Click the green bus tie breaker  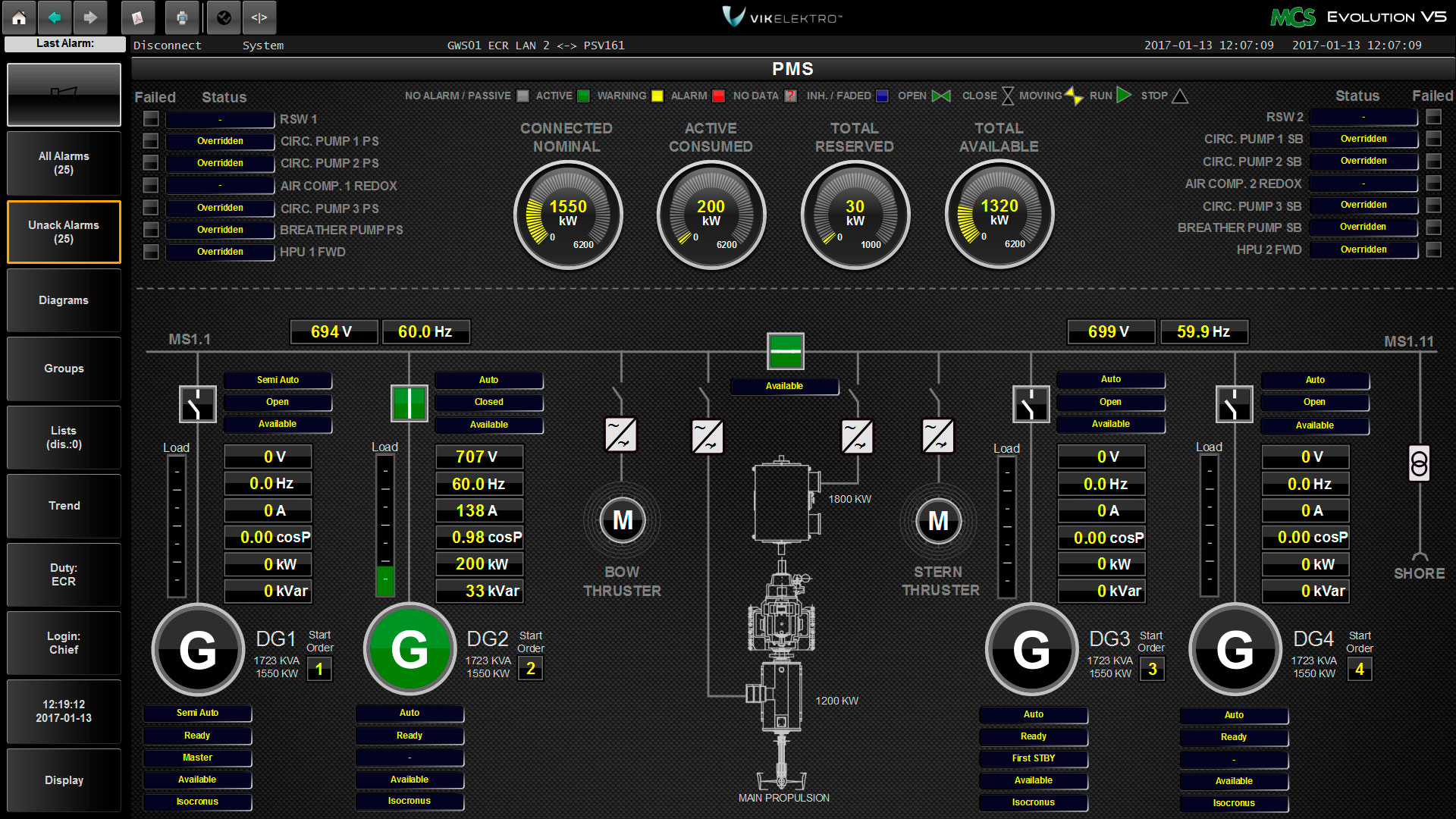(785, 351)
